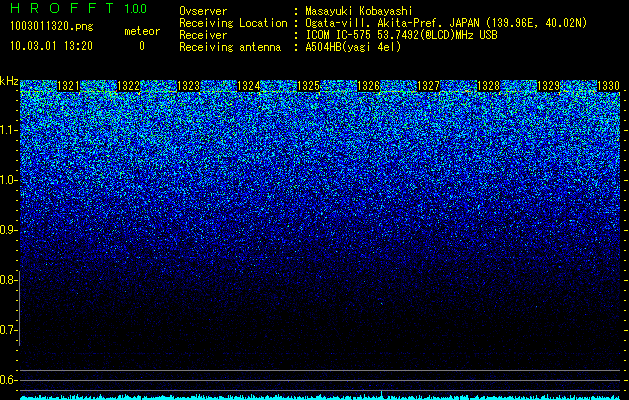The image size is (629, 400).
Task: Click the 0.8 frequency axis label
Action: (x=8, y=280)
